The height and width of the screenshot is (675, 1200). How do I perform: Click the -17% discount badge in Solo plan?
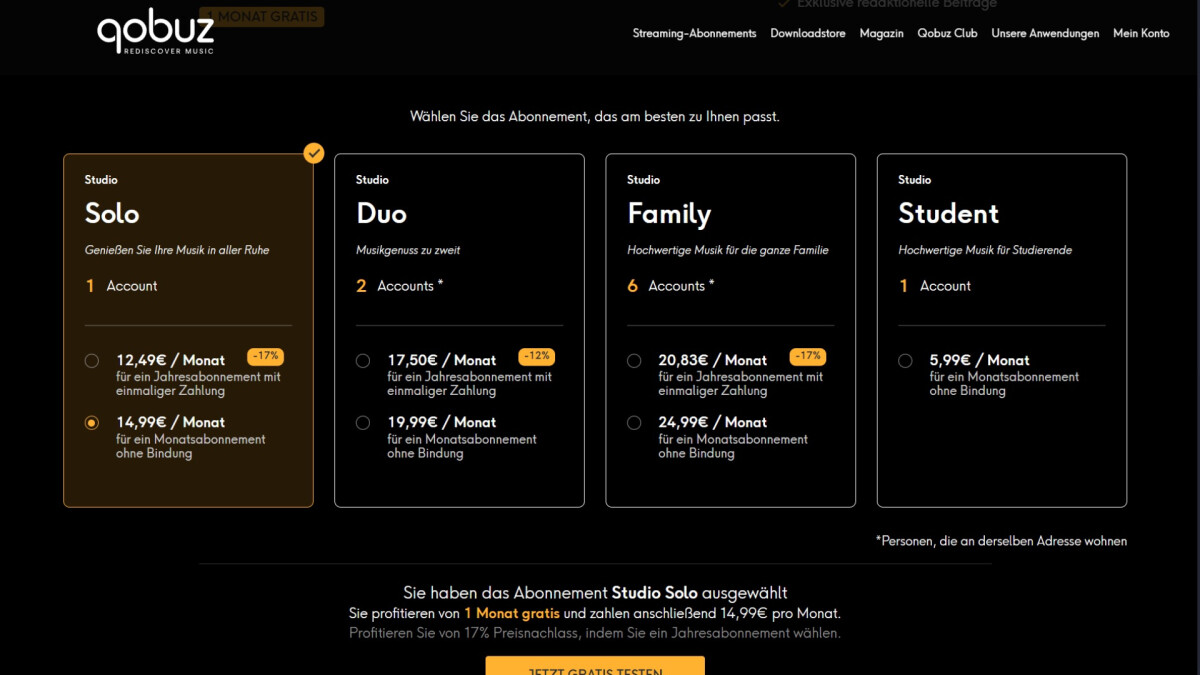coord(265,356)
